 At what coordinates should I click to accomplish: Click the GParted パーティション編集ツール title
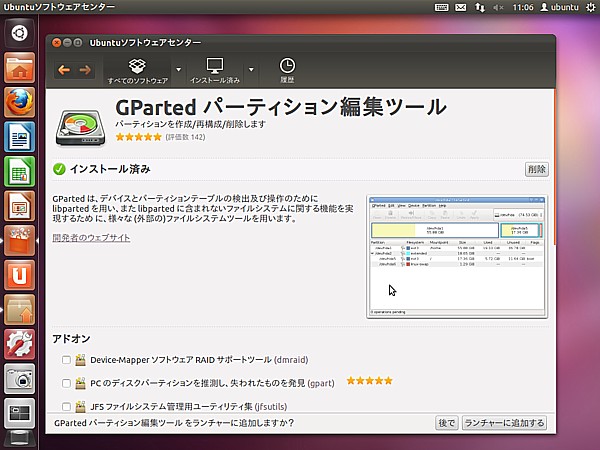click(281, 107)
